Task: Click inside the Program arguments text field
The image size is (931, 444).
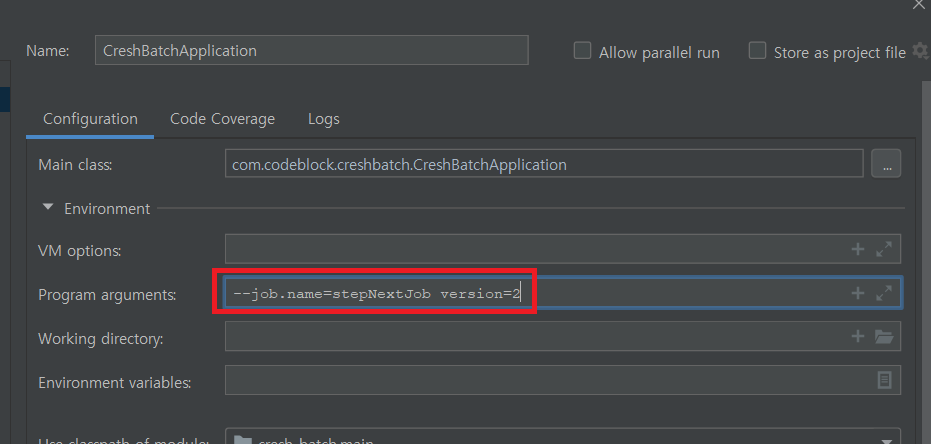Action: coord(680,294)
